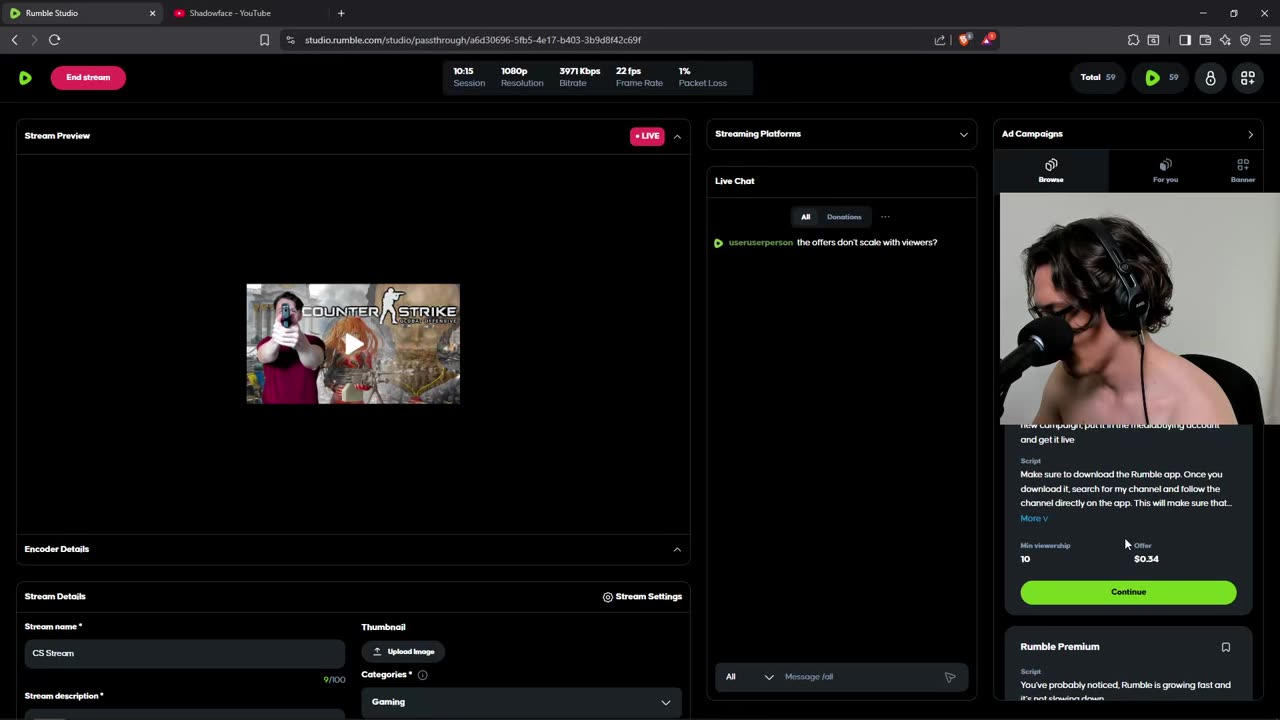Open the Gaming categories dropdown

click(521, 702)
